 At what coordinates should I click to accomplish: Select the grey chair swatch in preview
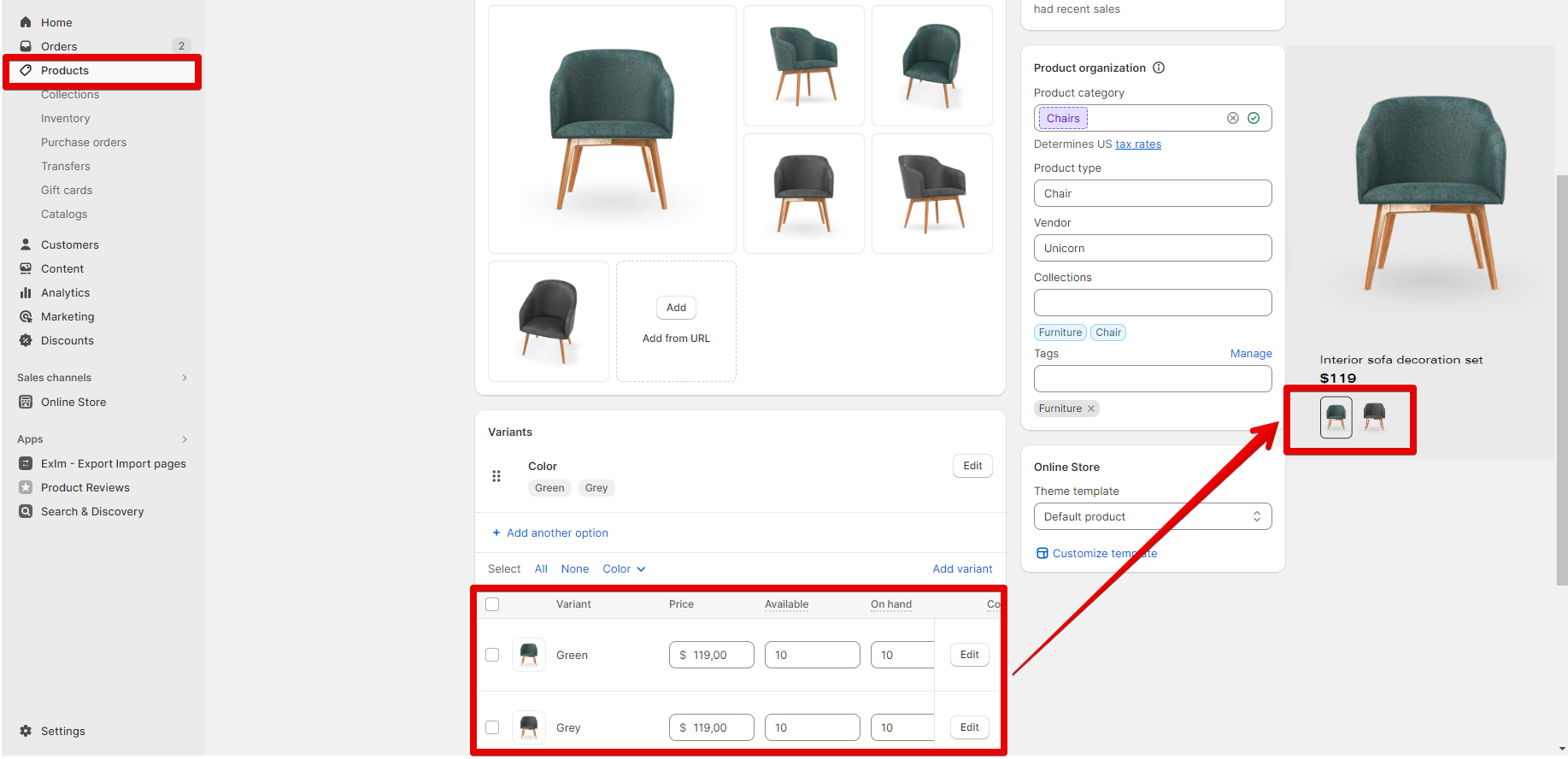tap(1374, 417)
